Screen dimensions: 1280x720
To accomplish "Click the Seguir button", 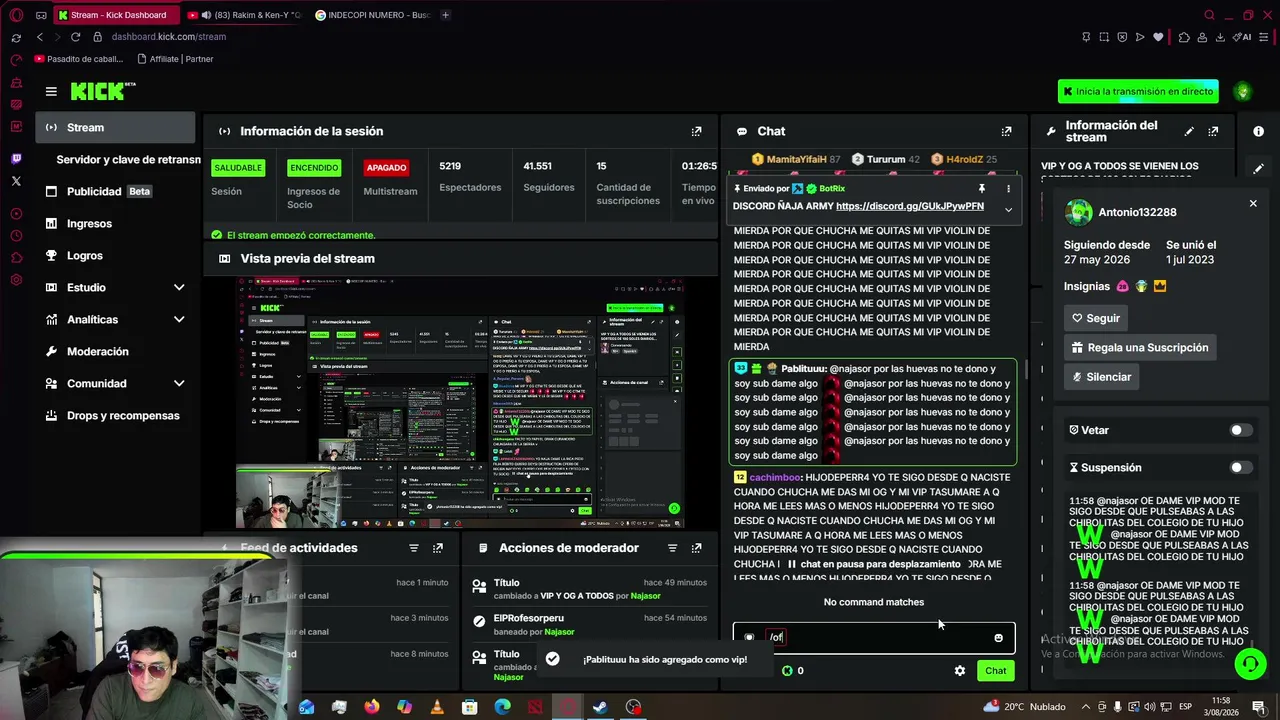I will tap(1096, 318).
